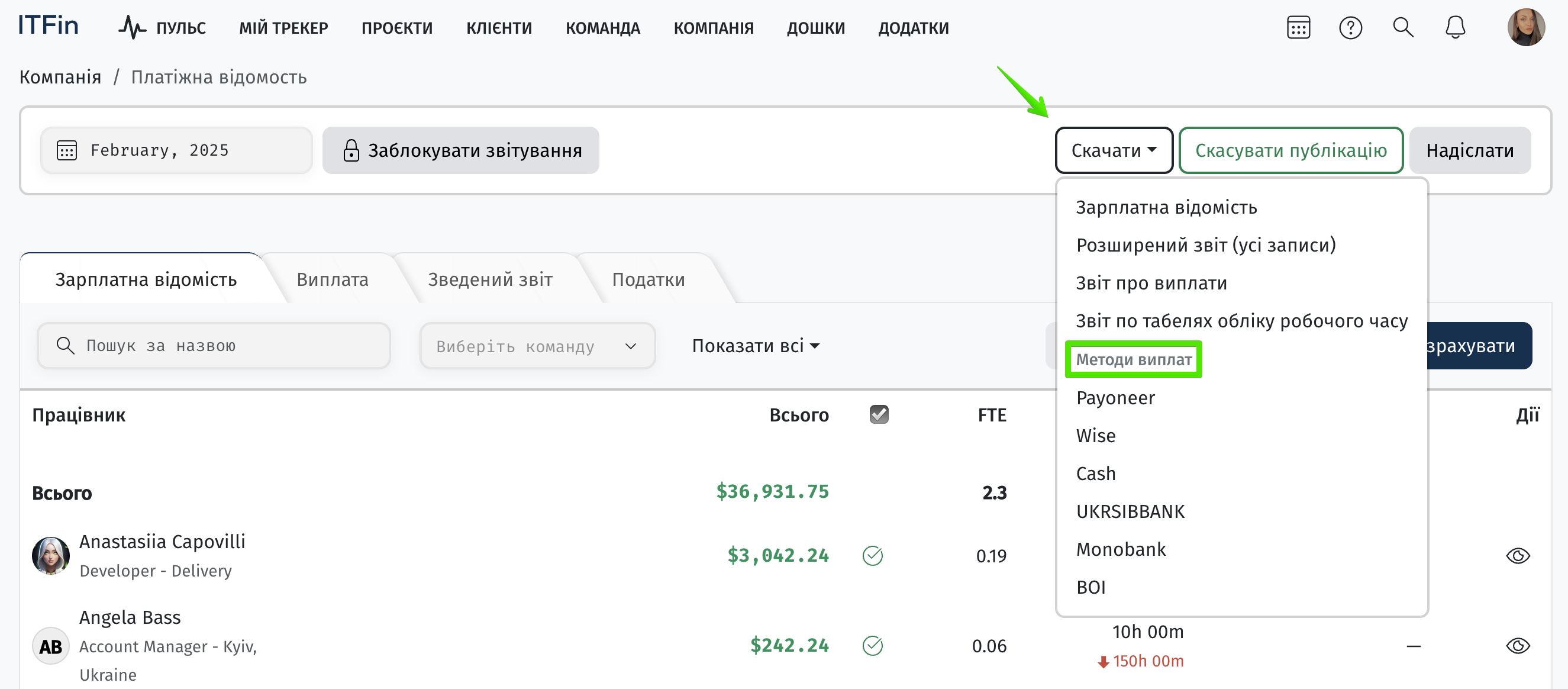The width and height of the screenshot is (1568, 689).
Task: Click the dark blue button ending in зрахувати
Action: 1479,346
